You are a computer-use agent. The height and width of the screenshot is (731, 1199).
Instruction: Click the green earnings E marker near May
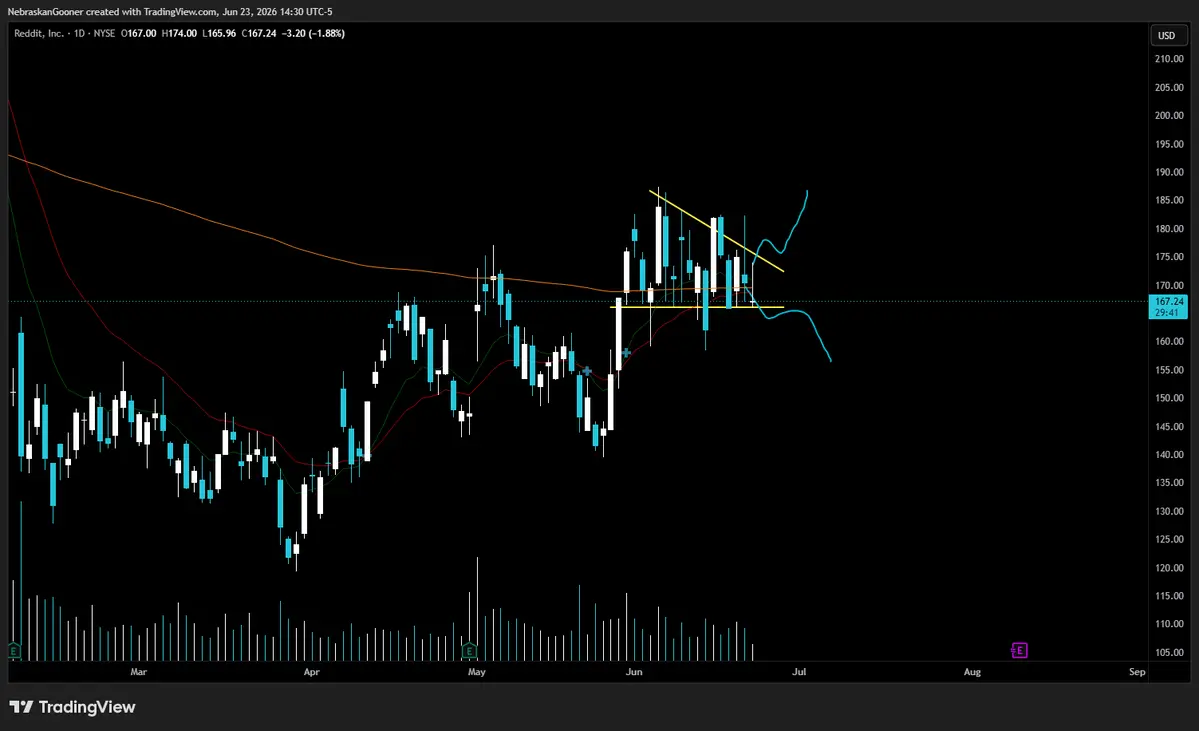[x=470, y=651]
